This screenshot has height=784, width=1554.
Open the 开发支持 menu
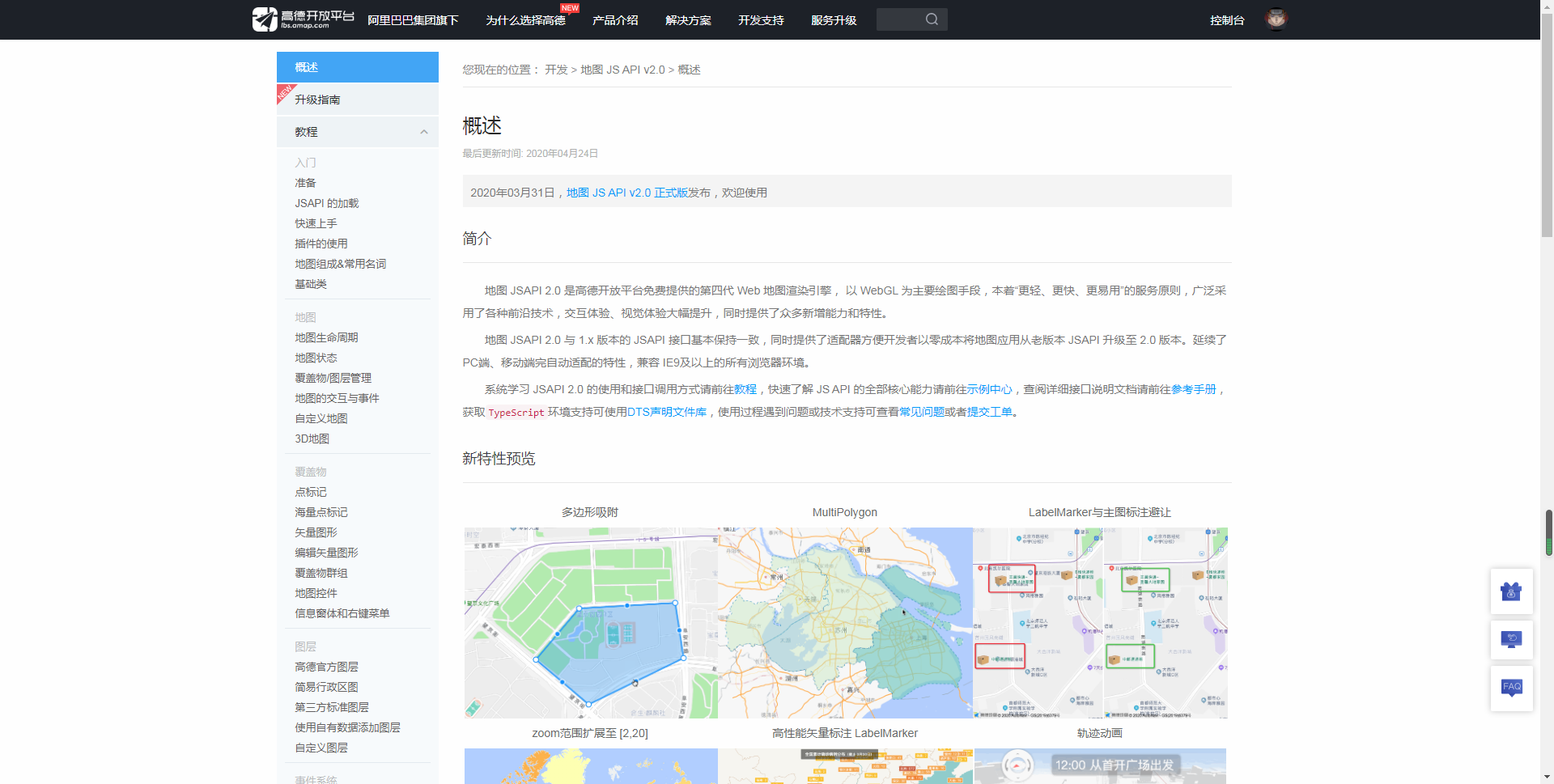[760, 20]
